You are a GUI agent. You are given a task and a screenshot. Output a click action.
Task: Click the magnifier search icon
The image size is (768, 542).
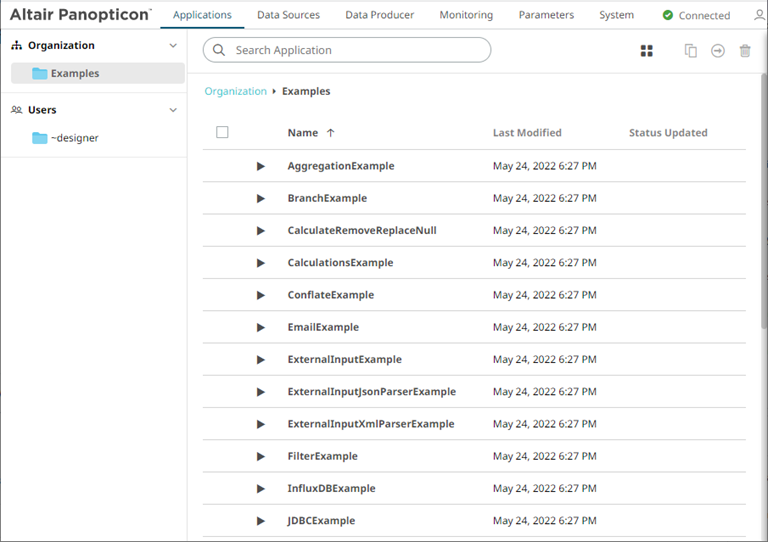(219, 50)
